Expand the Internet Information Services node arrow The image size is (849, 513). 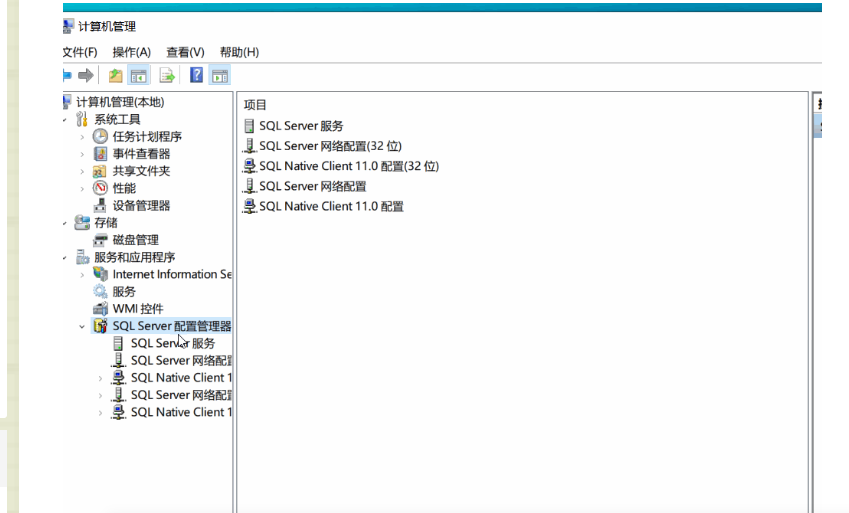82,275
